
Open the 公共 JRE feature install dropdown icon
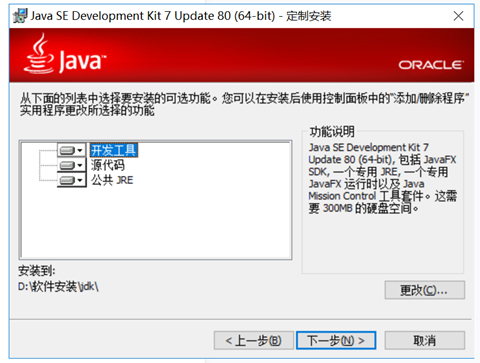71,180
